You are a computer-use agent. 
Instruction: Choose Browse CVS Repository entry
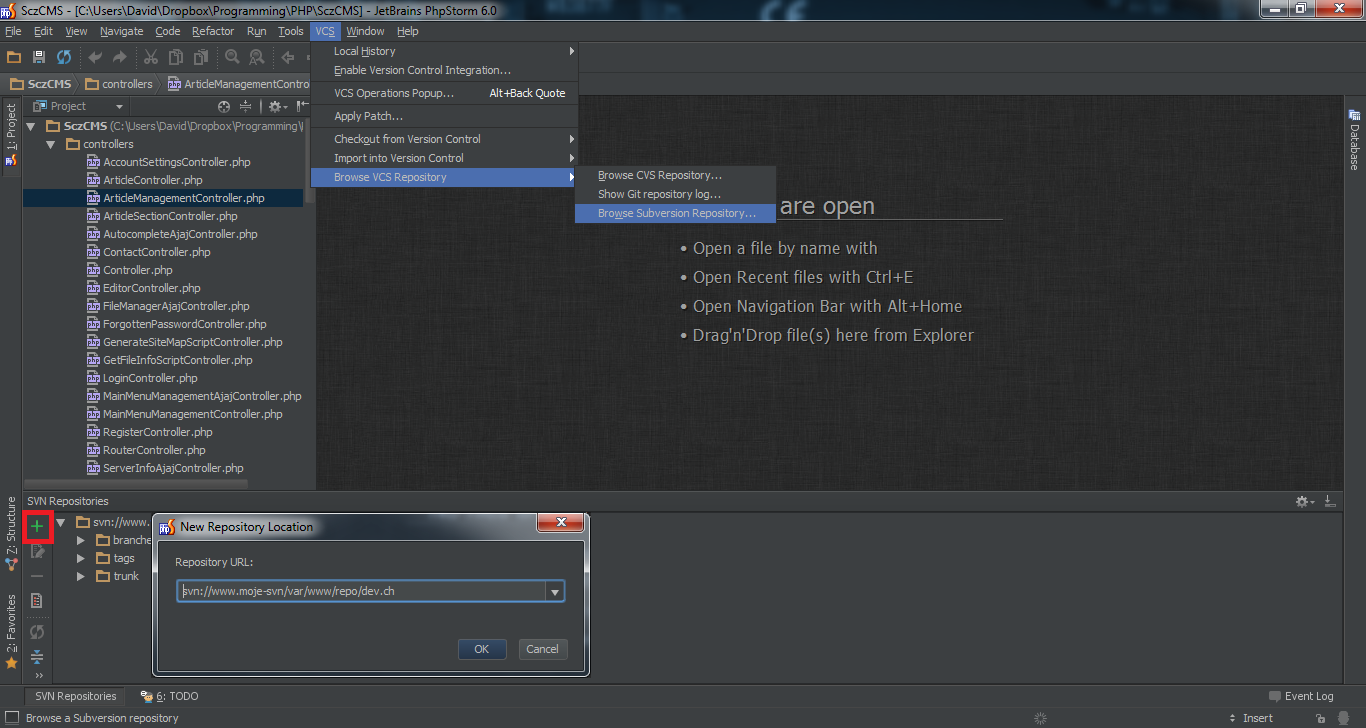[676, 175]
